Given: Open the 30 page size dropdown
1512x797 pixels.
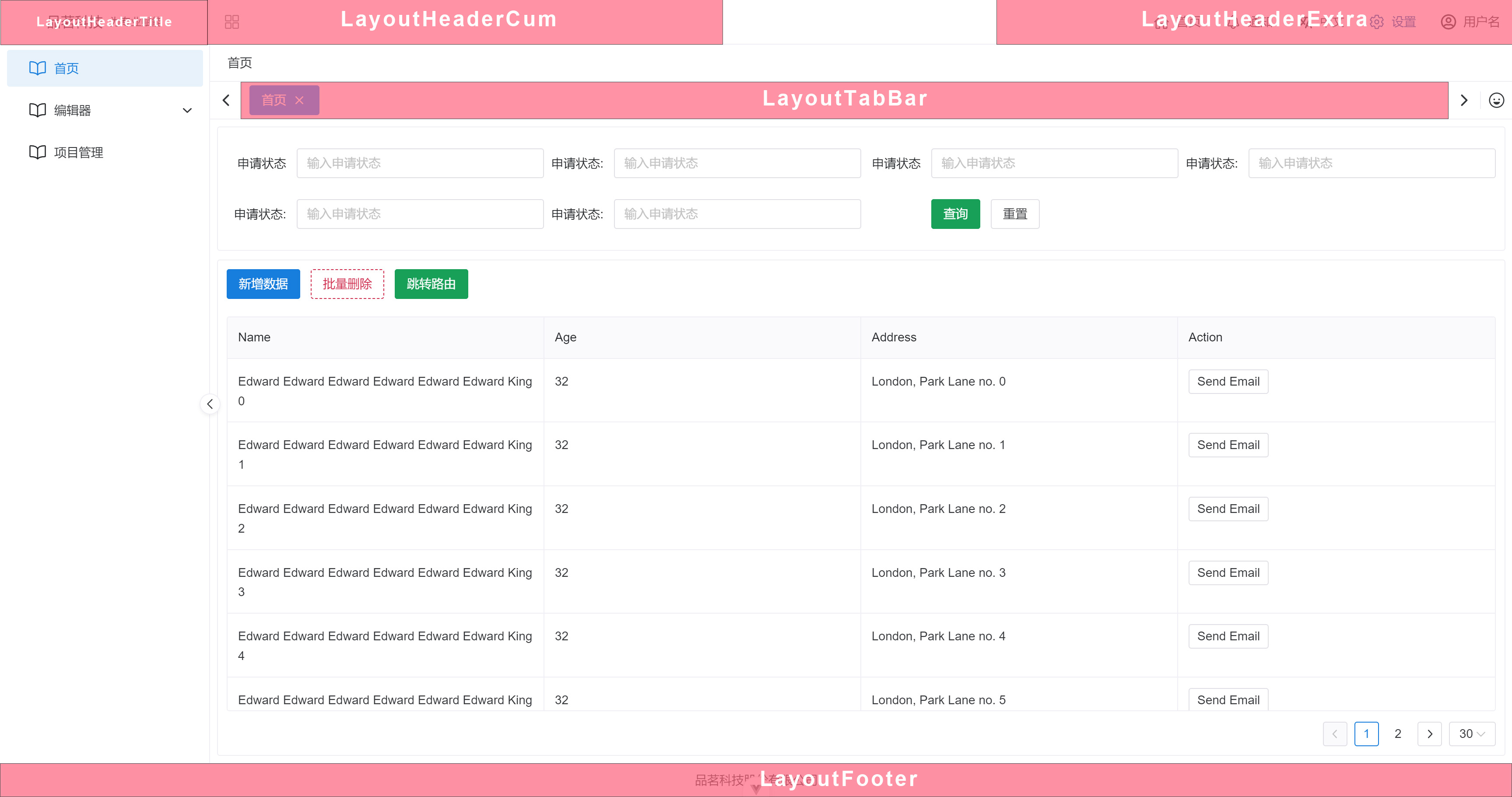Looking at the screenshot, I should point(1471,734).
